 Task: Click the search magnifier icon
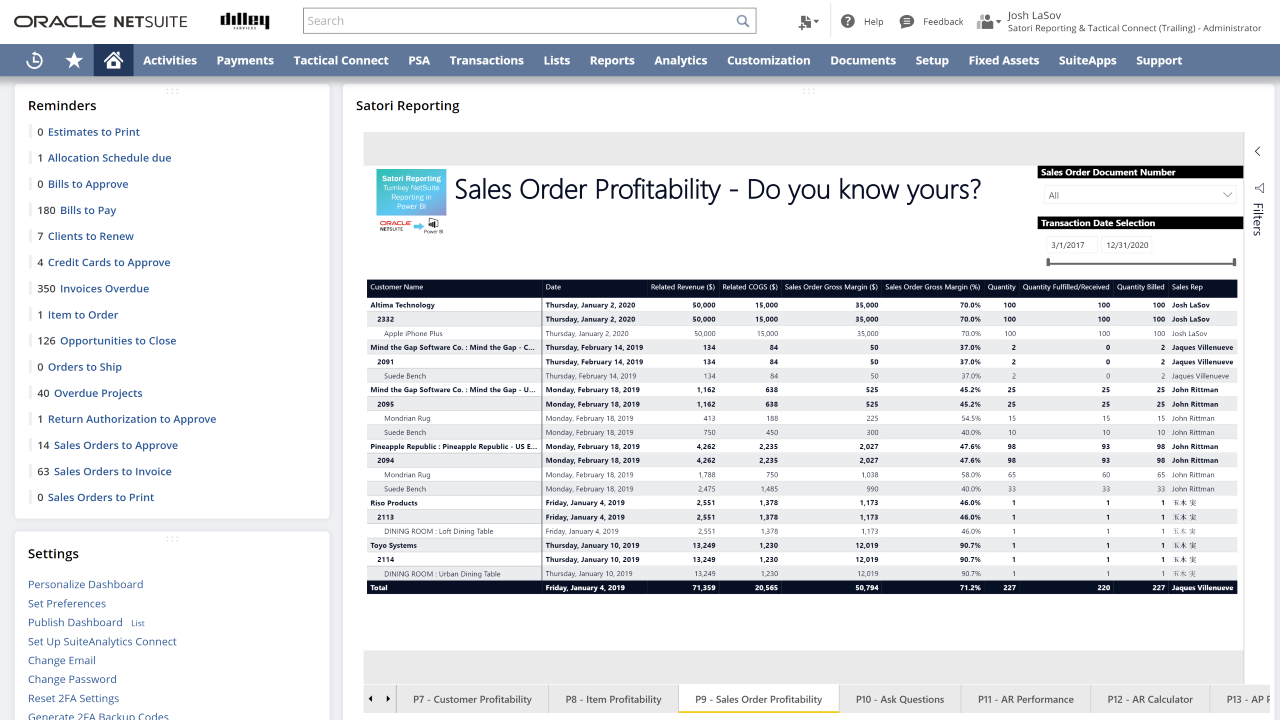pyautogui.click(x=743, y=20)
